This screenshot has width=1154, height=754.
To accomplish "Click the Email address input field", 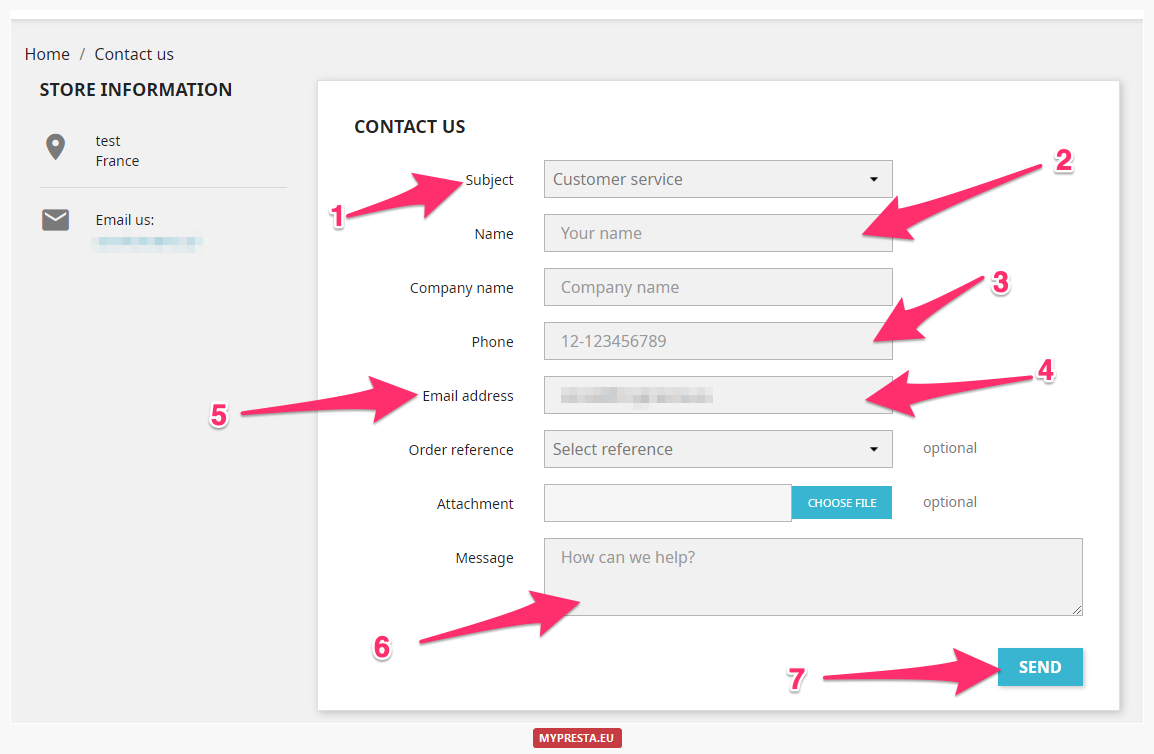I will pos(718,395).
